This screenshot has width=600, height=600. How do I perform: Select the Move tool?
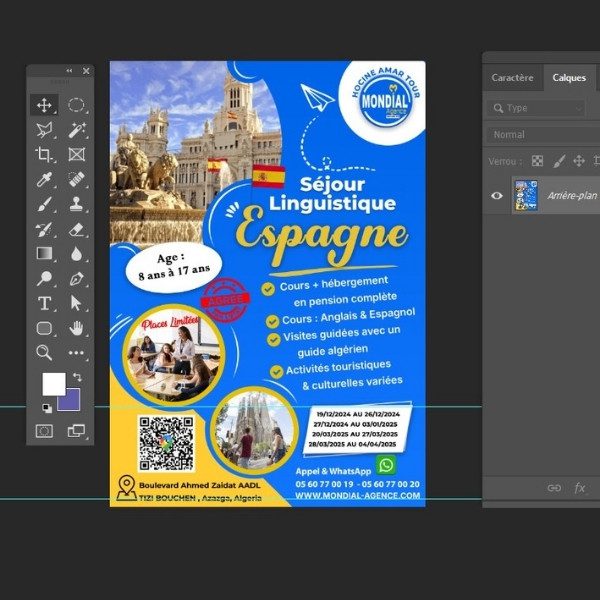pos(44,105)
